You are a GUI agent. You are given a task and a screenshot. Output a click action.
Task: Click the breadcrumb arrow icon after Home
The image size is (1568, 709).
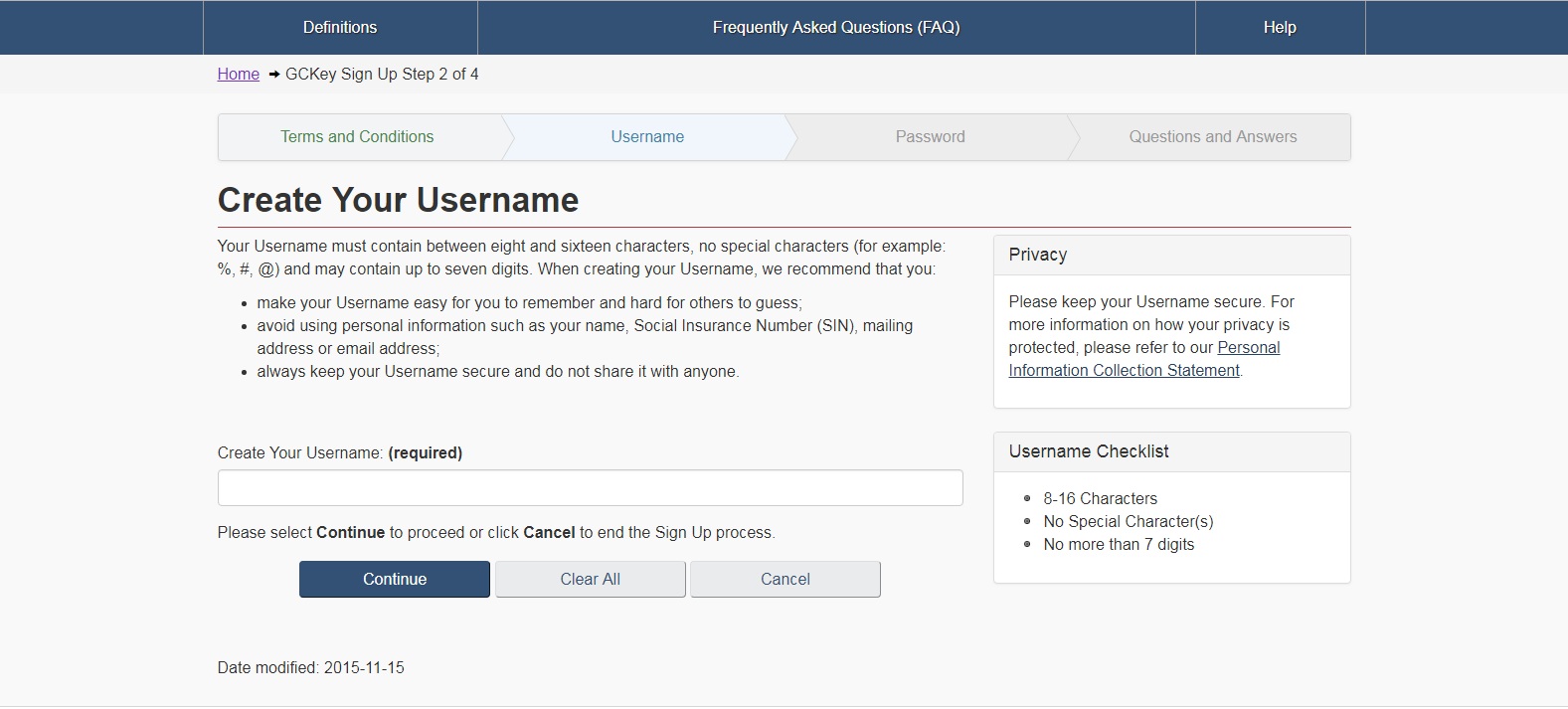tap(273, 75)
